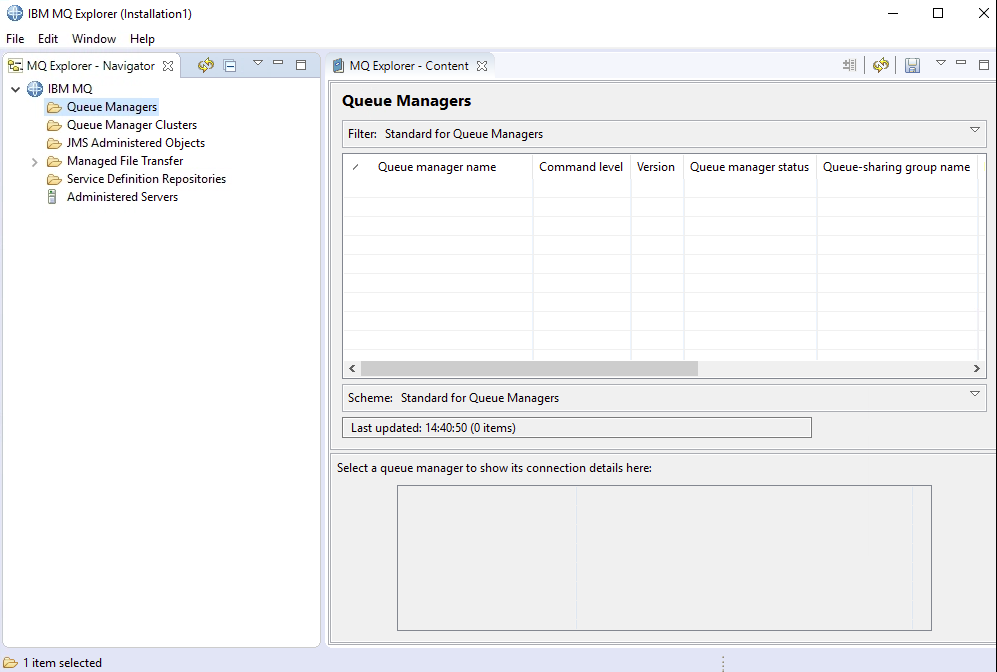The width and height of the screenshot is (997, 672).
Task: Select Queue Manager Clusters in the tree
Action: point(132,125)
